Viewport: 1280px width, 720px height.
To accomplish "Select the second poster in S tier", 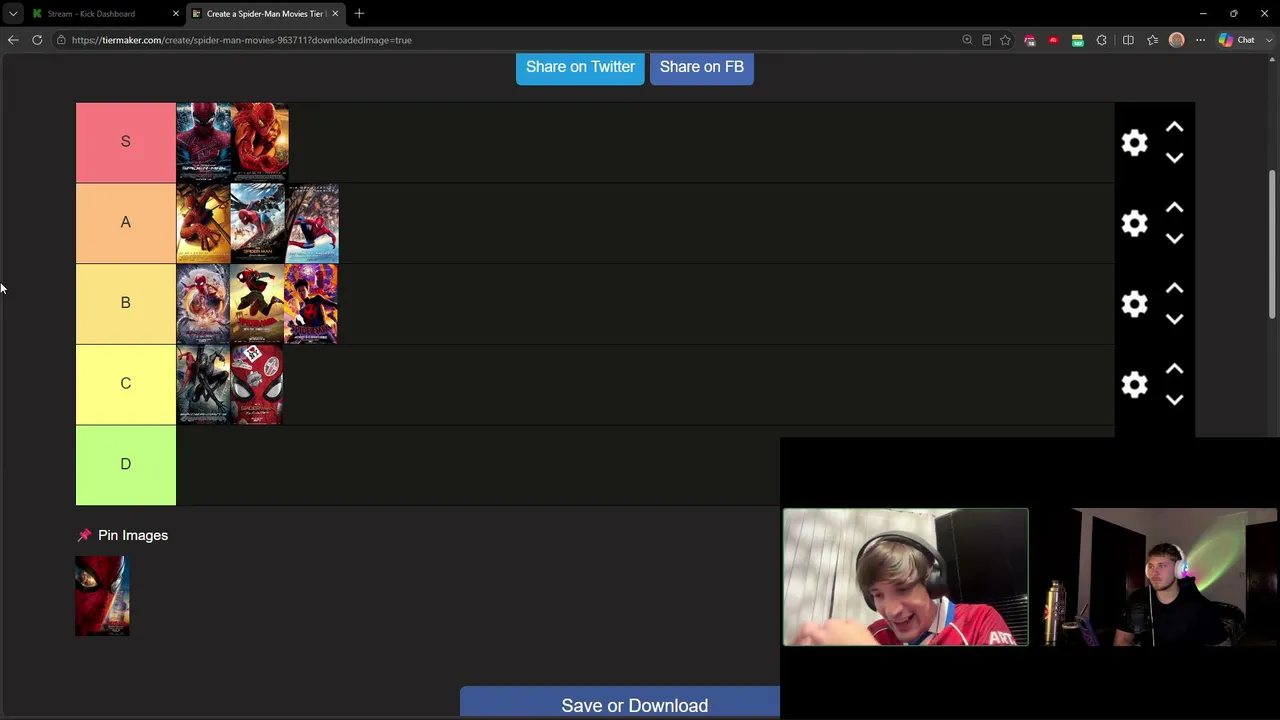I will [260, 142].
